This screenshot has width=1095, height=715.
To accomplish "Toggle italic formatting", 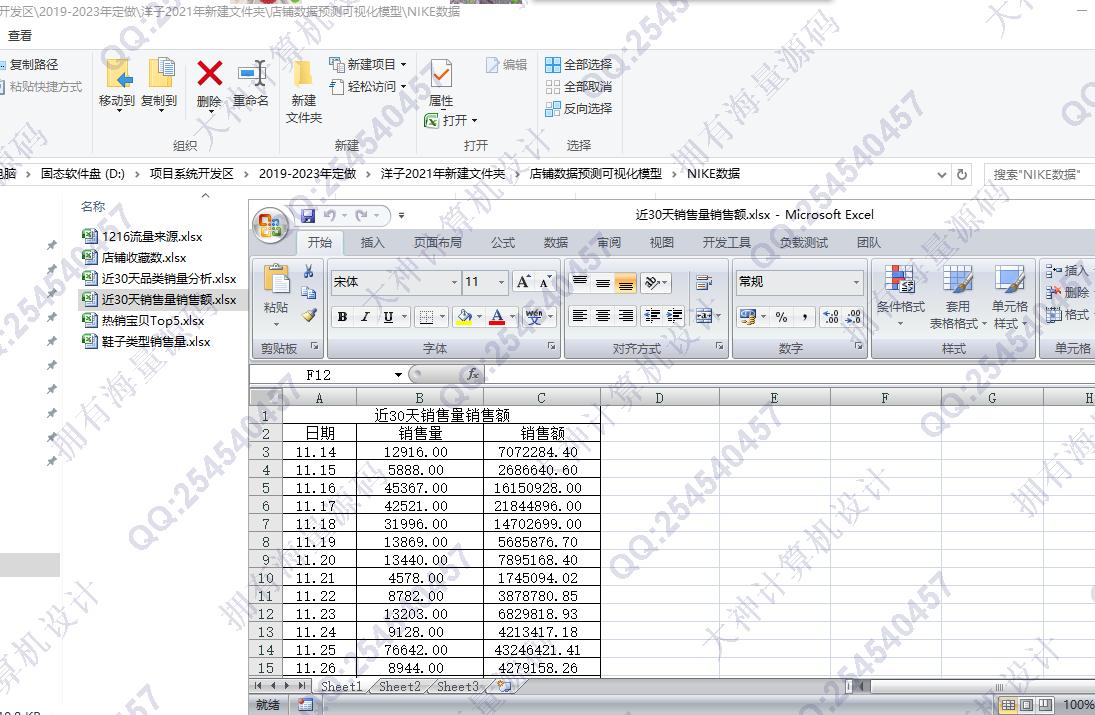I will coord(365,317).
